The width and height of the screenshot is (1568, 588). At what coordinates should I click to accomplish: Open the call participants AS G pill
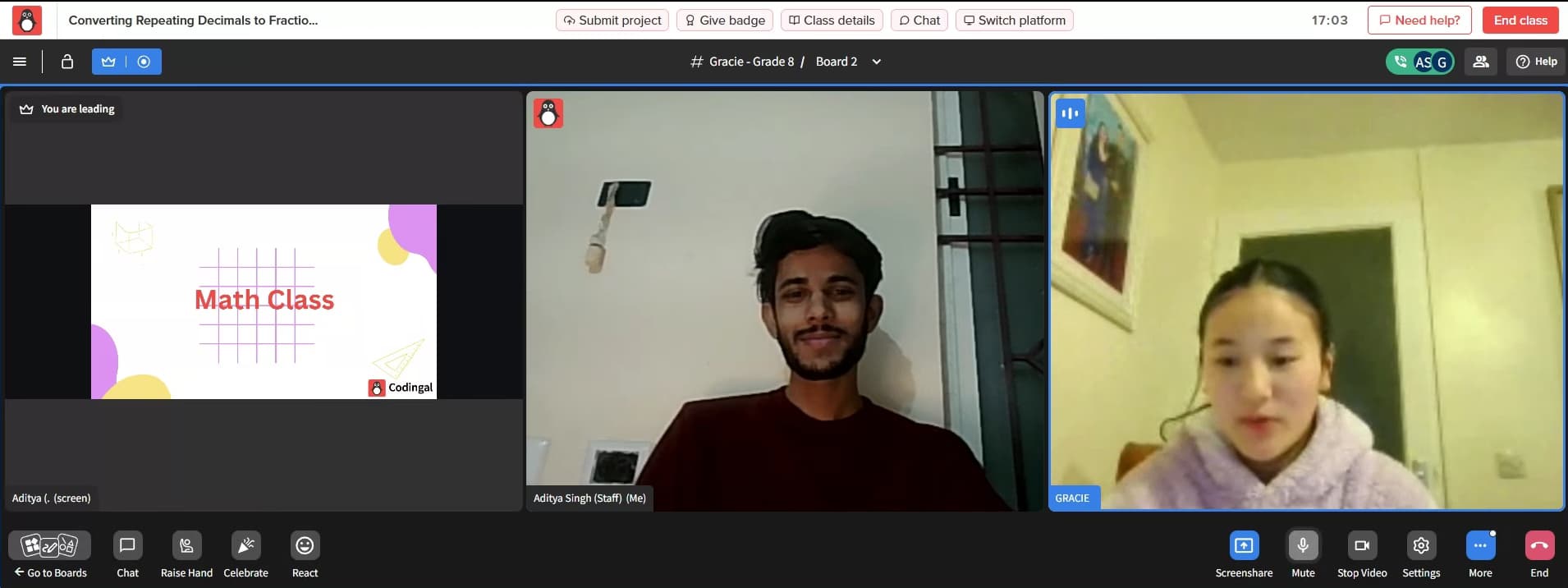click(1420, 62)
